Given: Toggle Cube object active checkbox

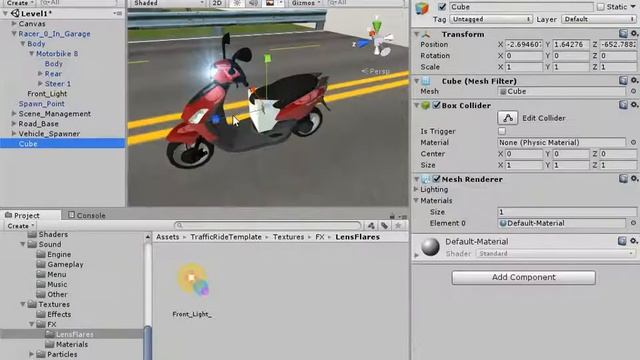Looking at the screenshot, I should 442,7.
